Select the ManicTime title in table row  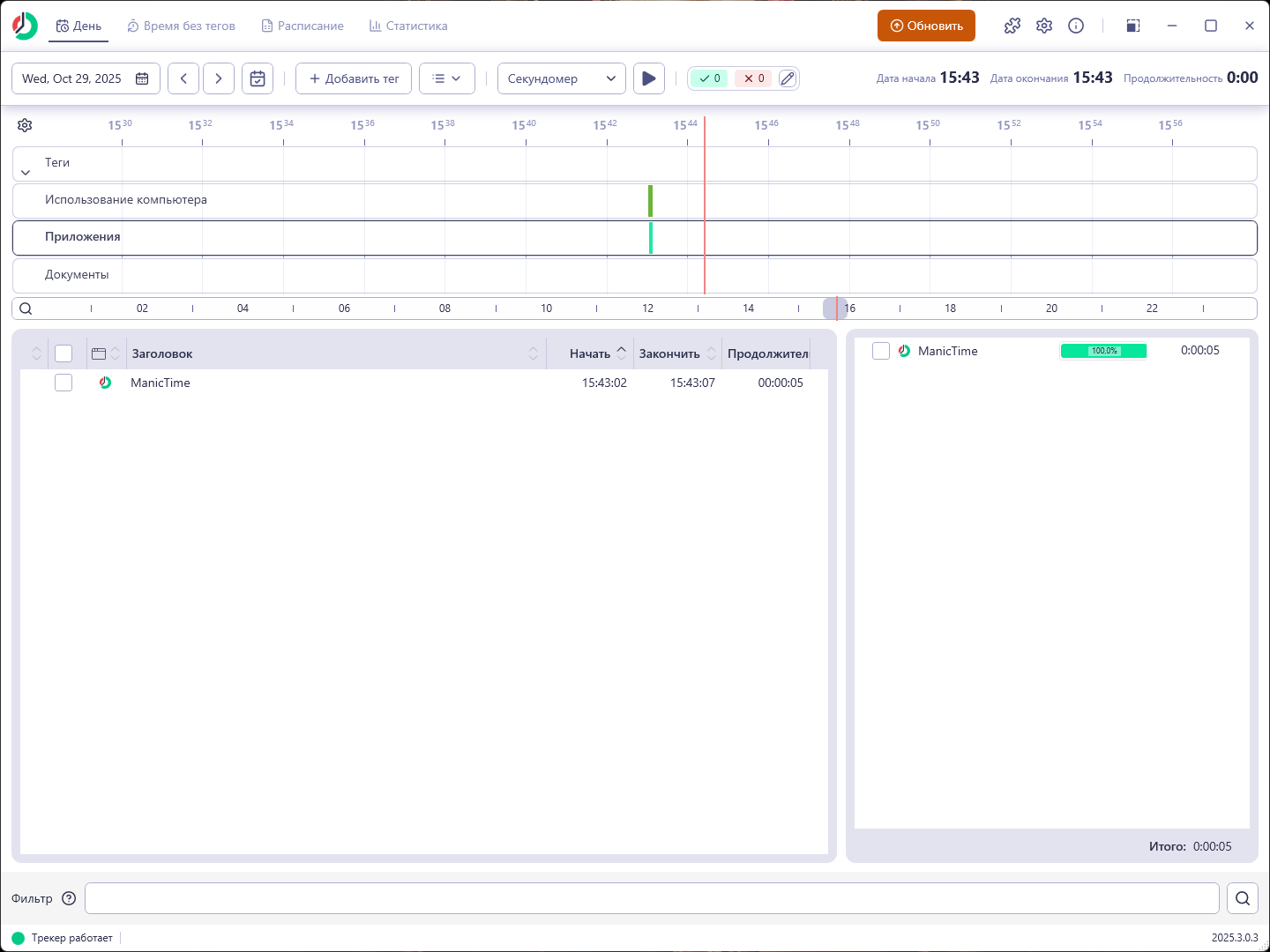coord(161,383)
